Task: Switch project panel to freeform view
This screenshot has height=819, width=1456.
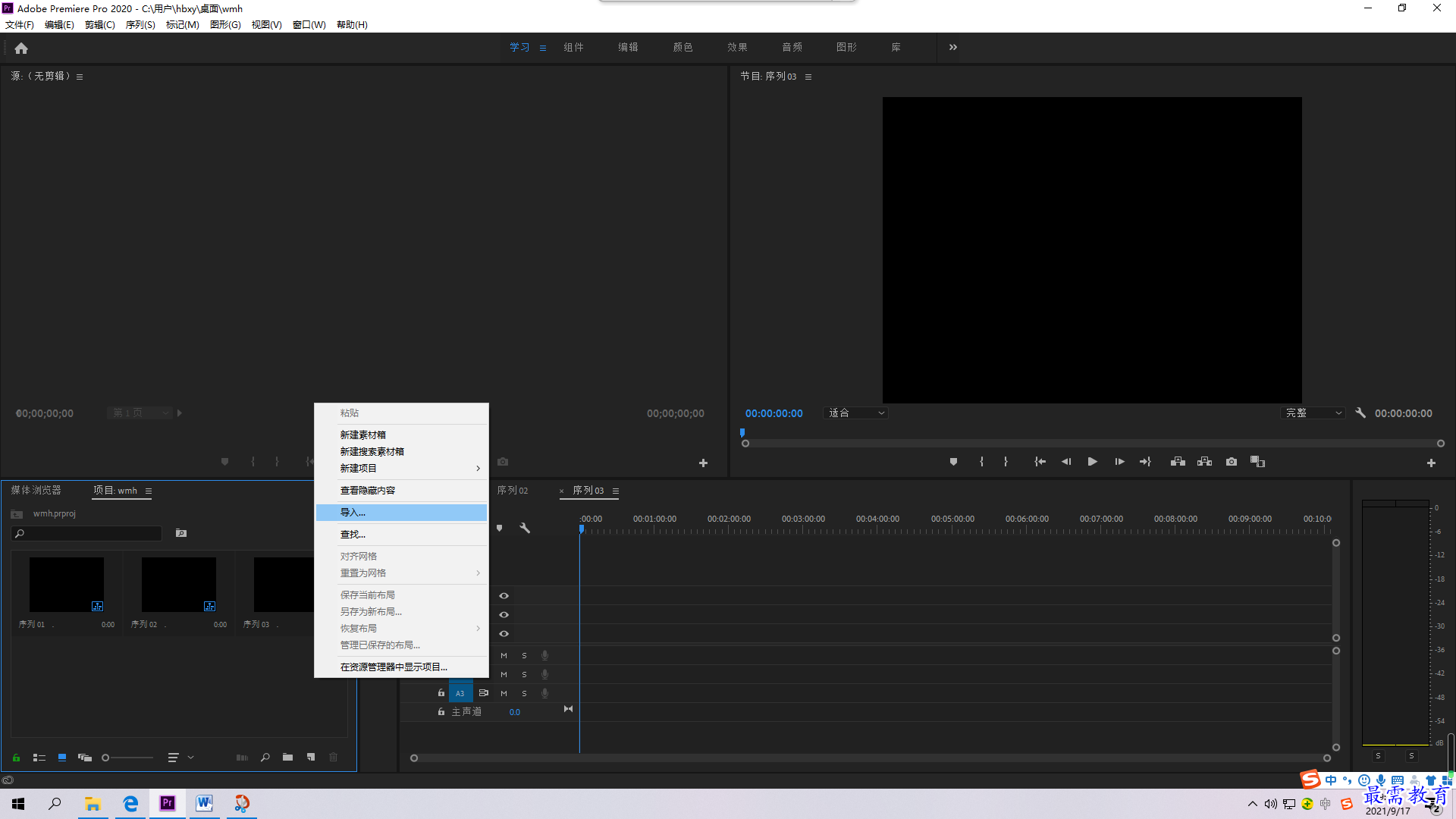Action: click(85, 758)
